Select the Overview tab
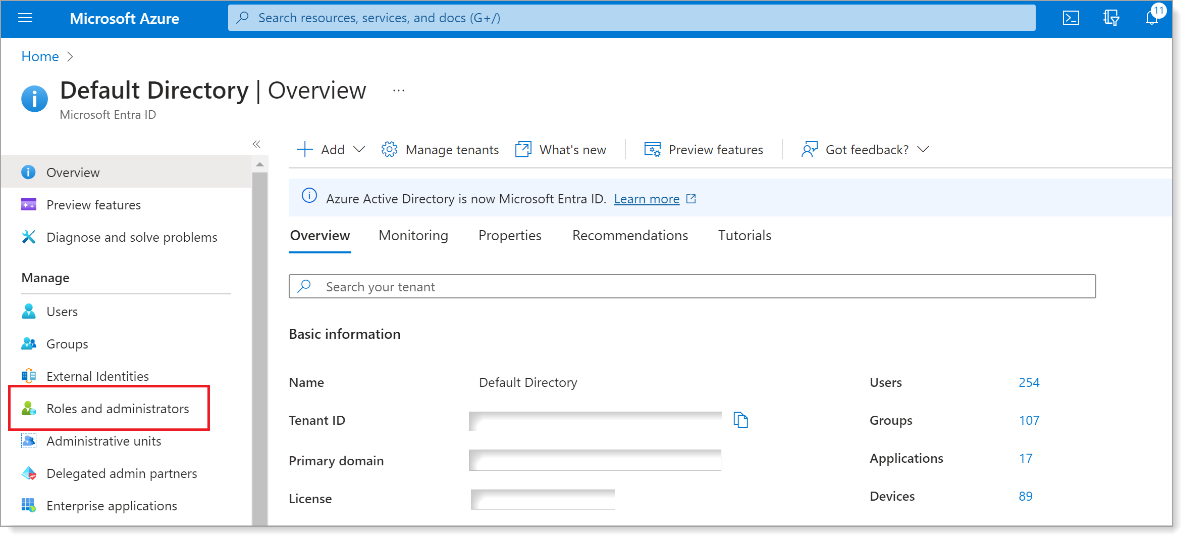Viewport: 1188px width, 542px height. pos(320,236)
